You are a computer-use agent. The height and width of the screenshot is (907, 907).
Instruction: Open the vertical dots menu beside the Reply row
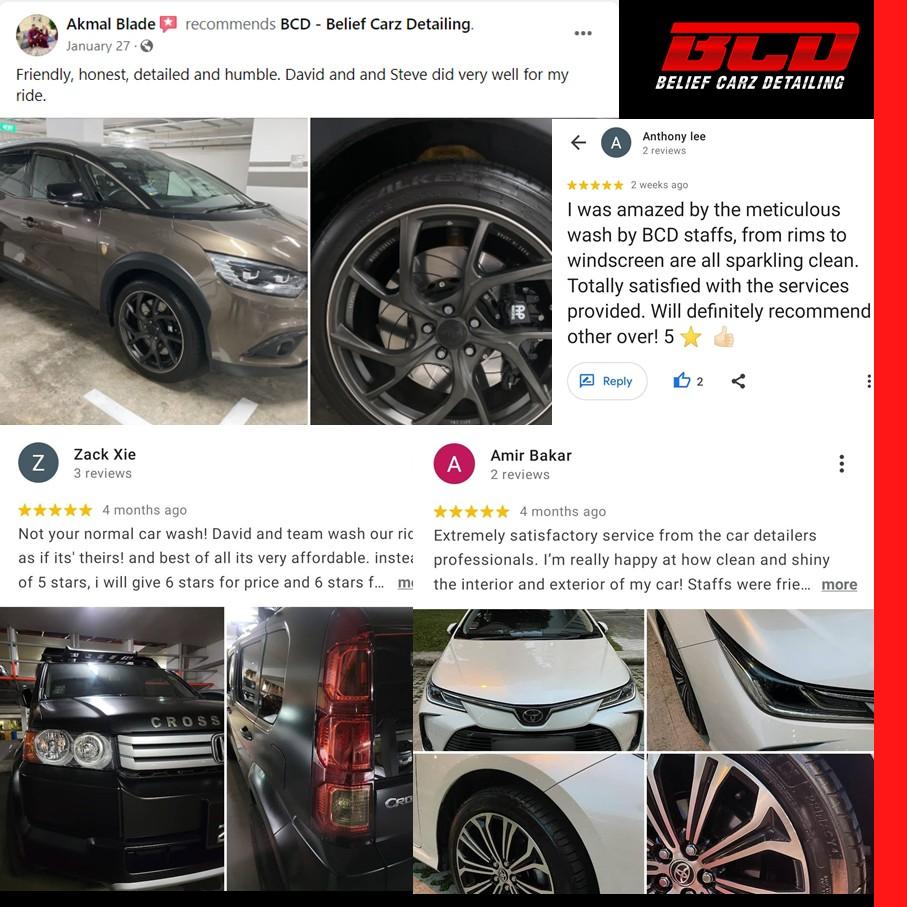(869, 381)
